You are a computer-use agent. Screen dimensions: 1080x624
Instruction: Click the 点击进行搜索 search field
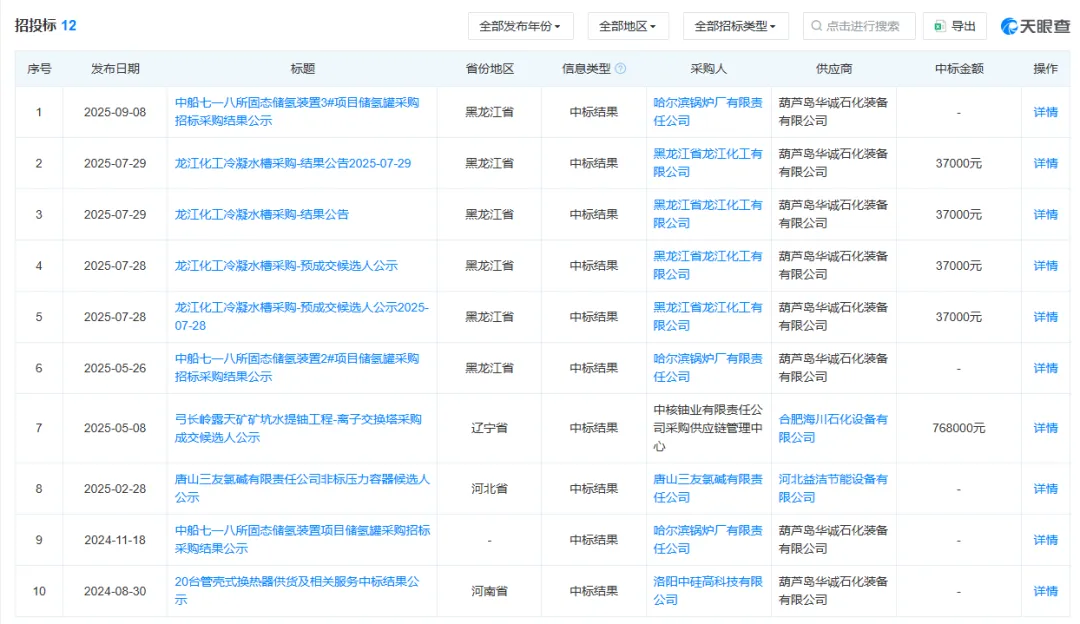point(859,26)
